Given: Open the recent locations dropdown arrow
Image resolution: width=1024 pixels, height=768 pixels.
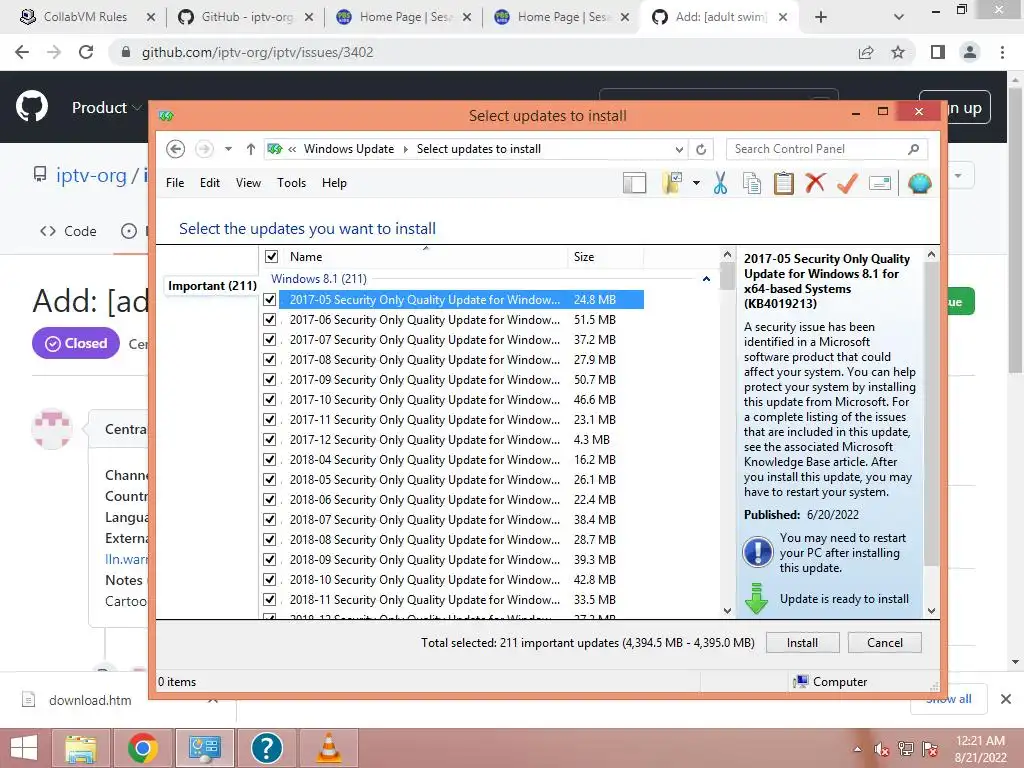Looking at the screenshot, I should tap(228, 149).
